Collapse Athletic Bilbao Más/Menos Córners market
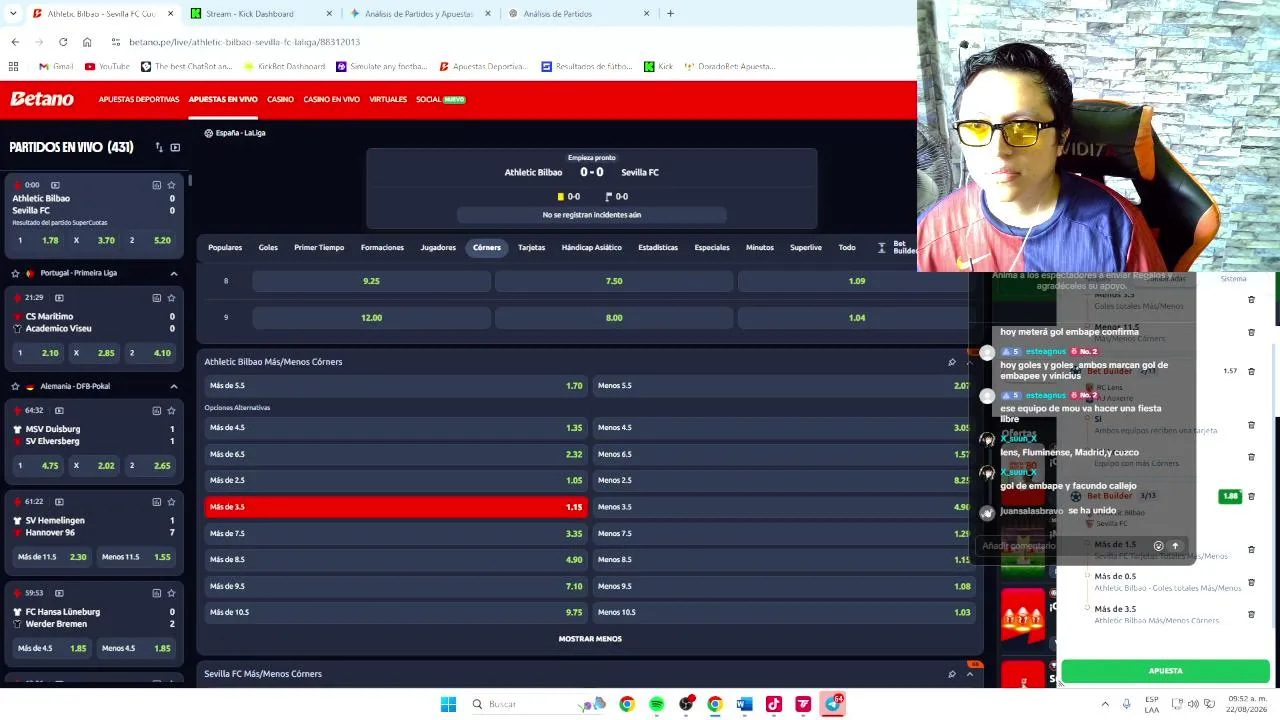This screenshot has height=720, width=1280. (969, 362)
